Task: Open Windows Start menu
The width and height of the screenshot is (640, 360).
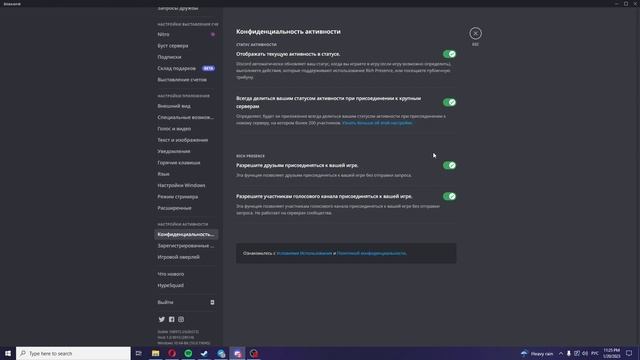Action: pos(8,353)
